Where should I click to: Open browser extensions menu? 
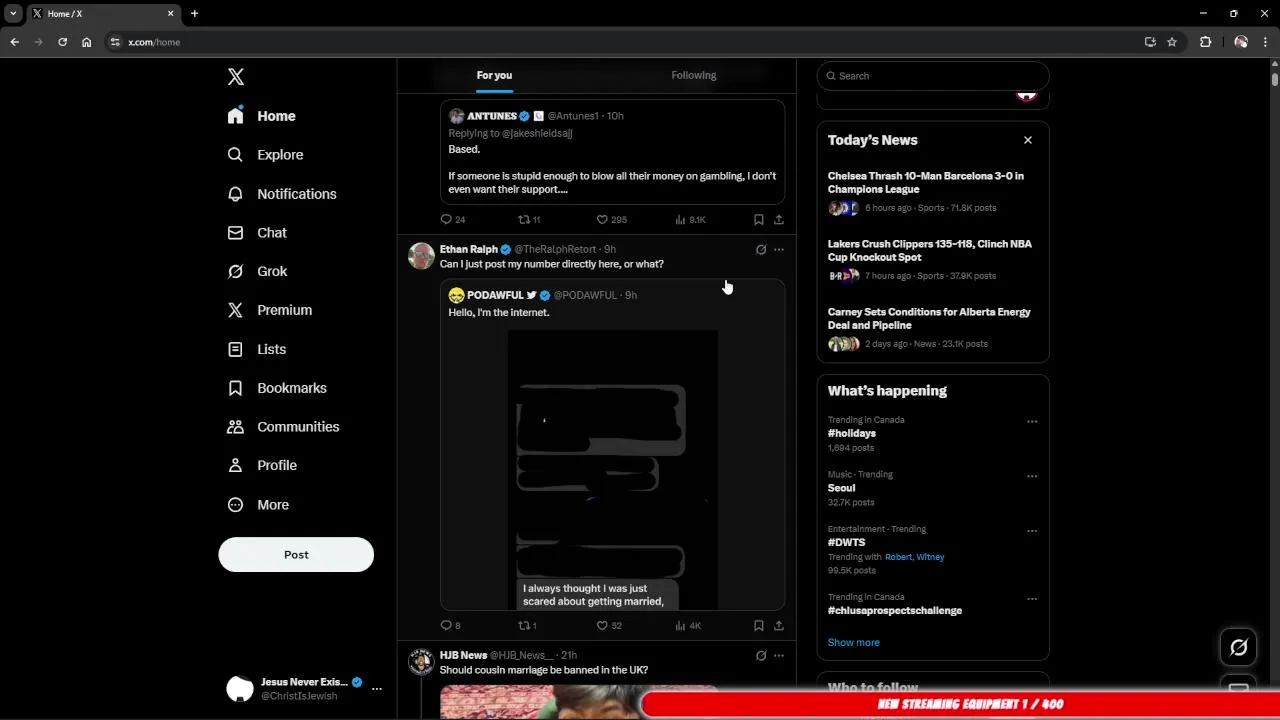click(x=1205, y=42)
